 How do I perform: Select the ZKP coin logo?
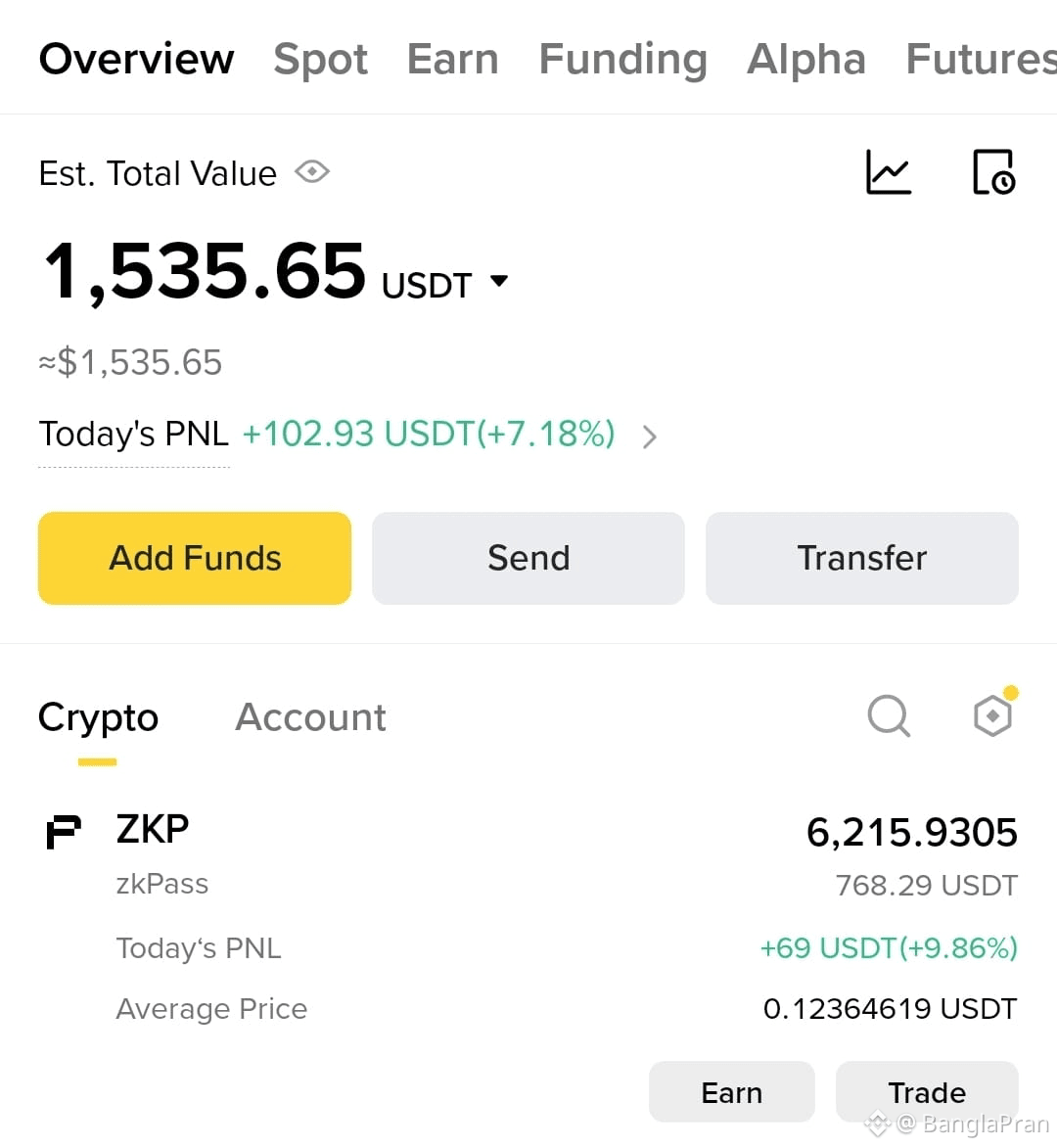[x=64, y=832]
